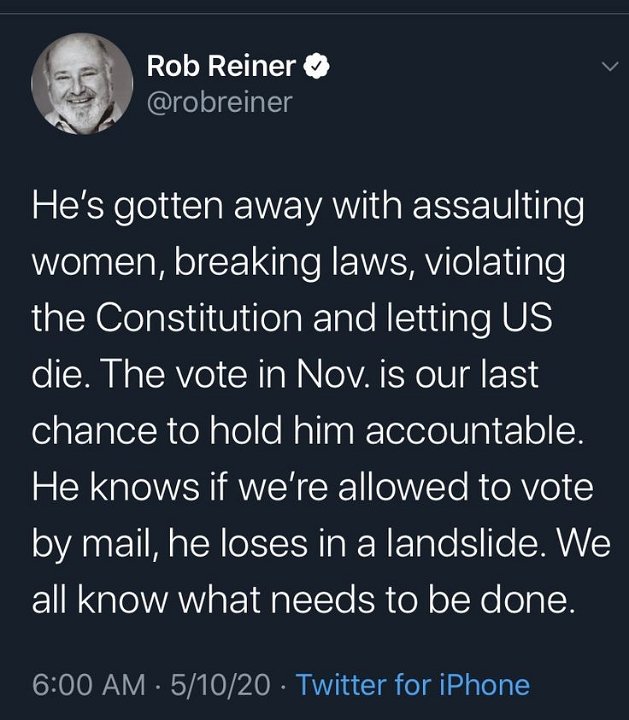Open the Twitter for iPhone source link
This screenshot has width=629, height=720.
(x=413, y=685)
